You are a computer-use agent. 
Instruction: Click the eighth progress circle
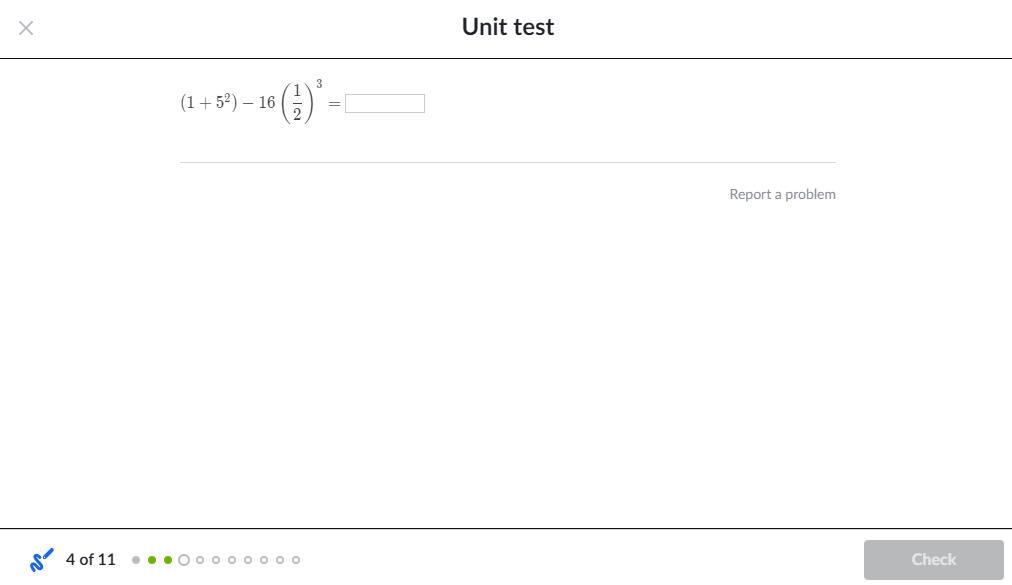pyautogui.click(x=248, y=560)
